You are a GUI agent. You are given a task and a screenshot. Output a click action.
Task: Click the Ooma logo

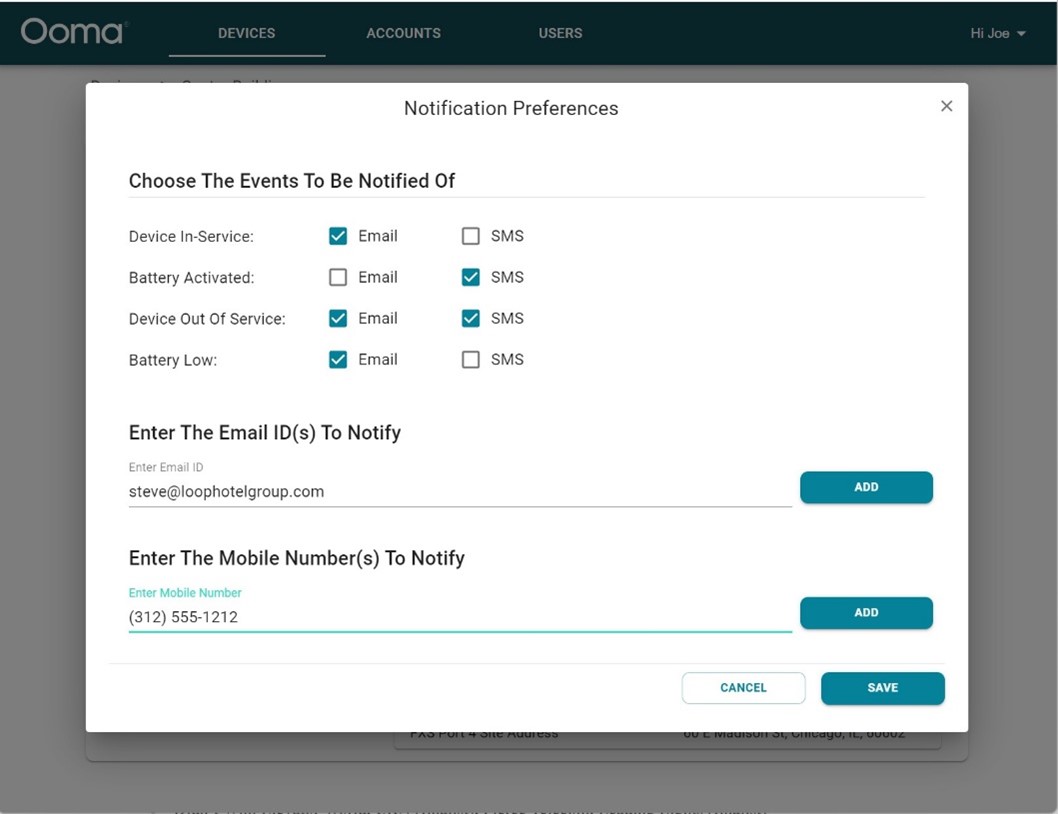tap(74, 32)
